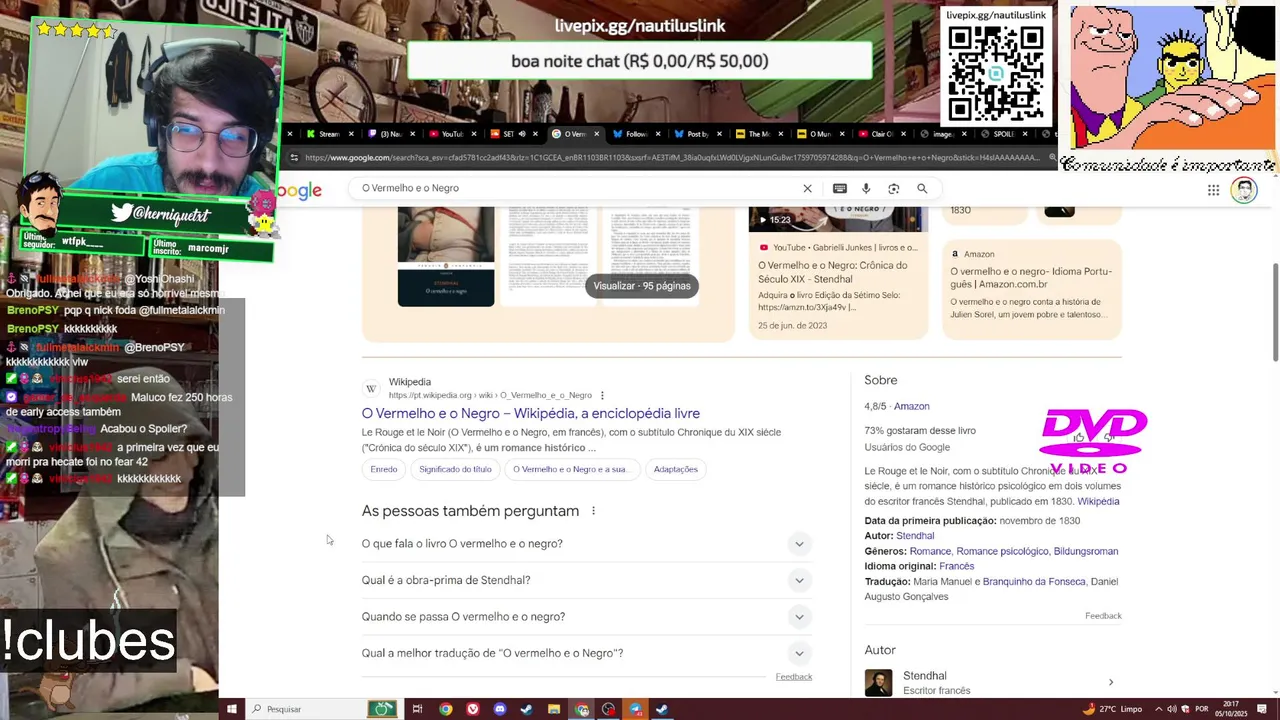Open the Stendhal author link in Sobre panel
1280x720 pixels.
(x=915, y=536)
